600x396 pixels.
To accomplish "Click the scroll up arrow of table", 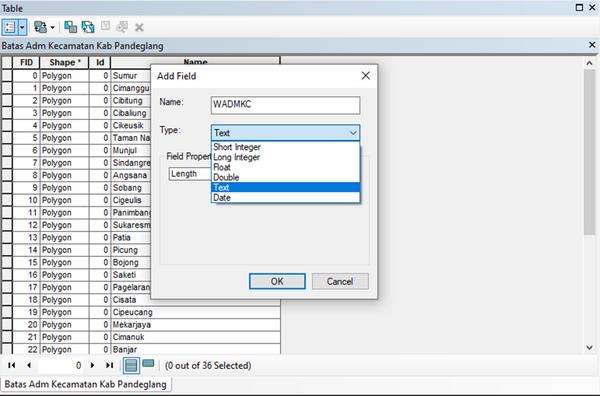I will coord(589,63).
